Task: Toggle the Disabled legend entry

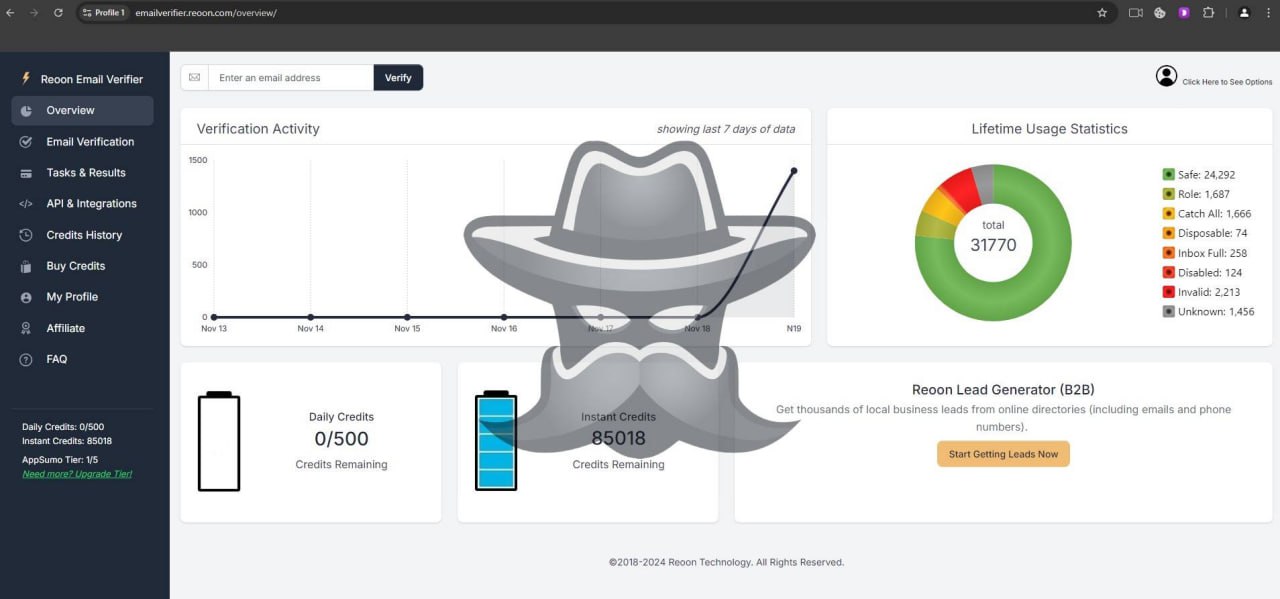Action: 1202,272
